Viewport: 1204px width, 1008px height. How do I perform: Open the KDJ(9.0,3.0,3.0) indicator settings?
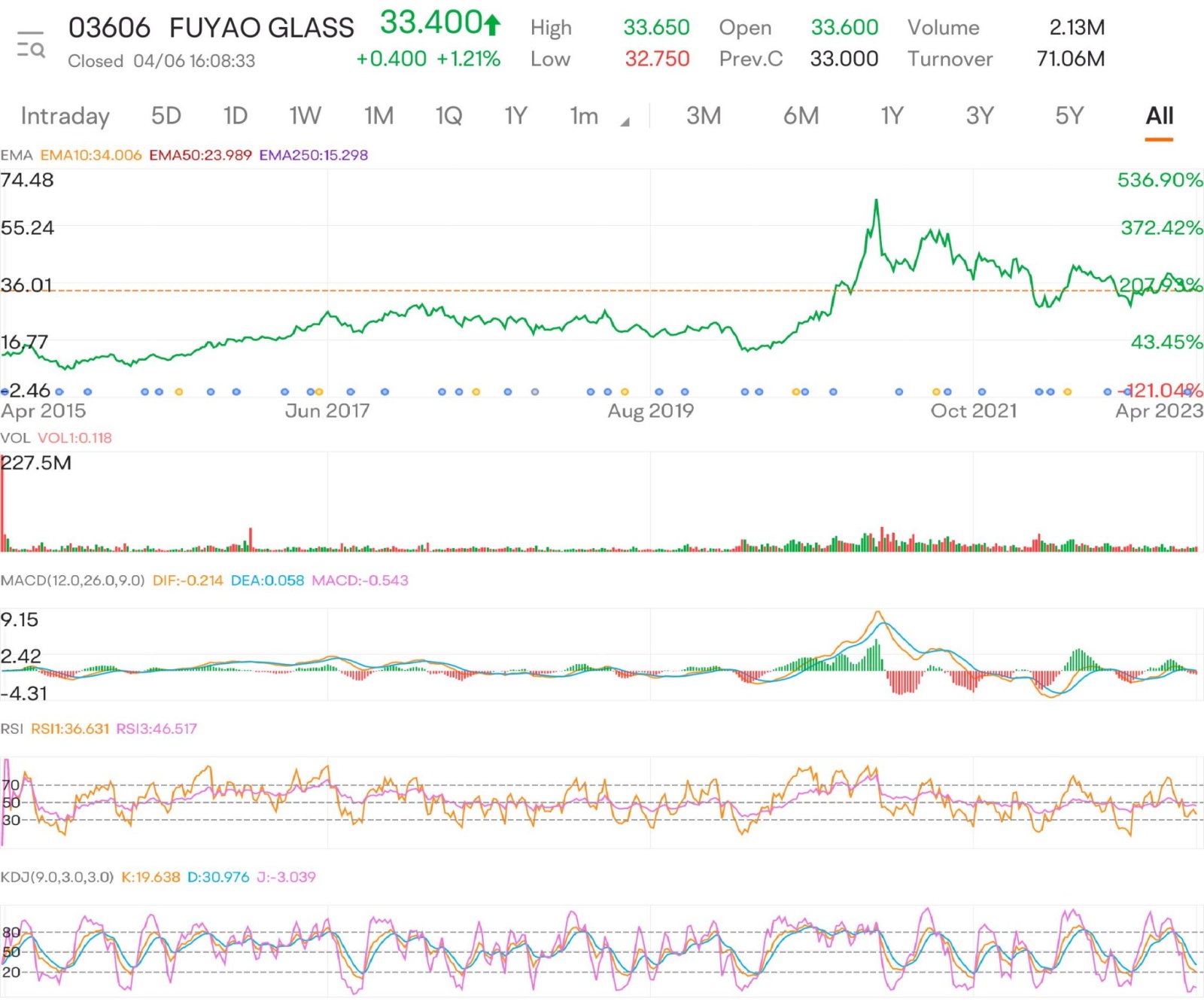click(57, 877)
